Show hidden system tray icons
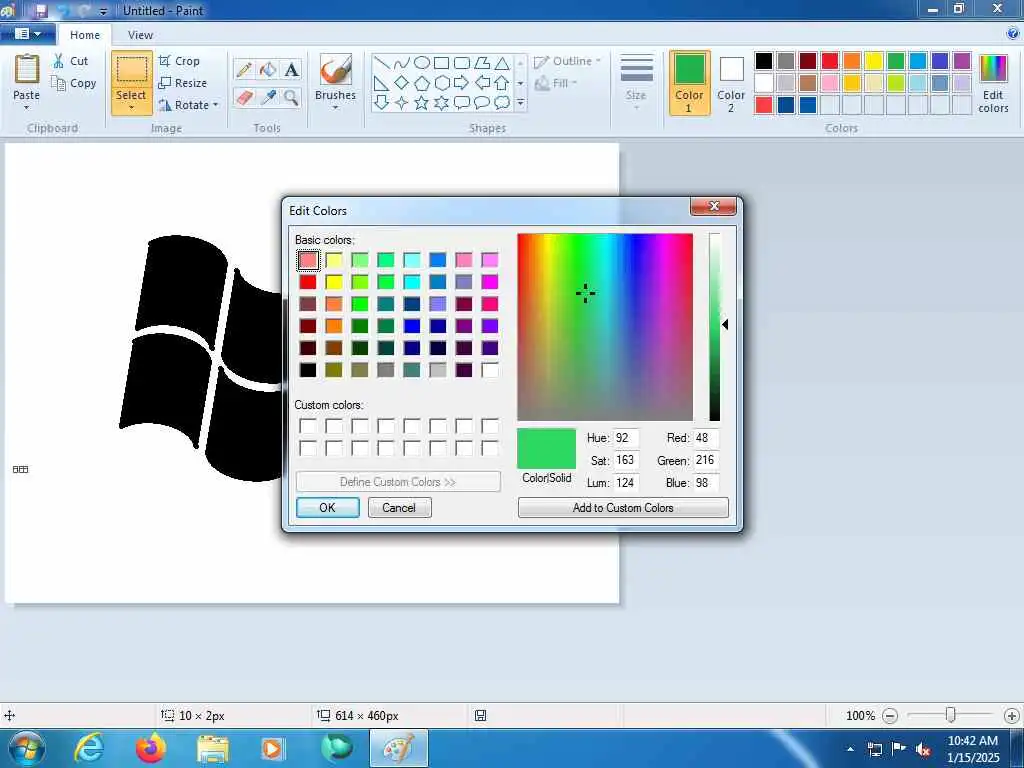 (x=850, y=749)
